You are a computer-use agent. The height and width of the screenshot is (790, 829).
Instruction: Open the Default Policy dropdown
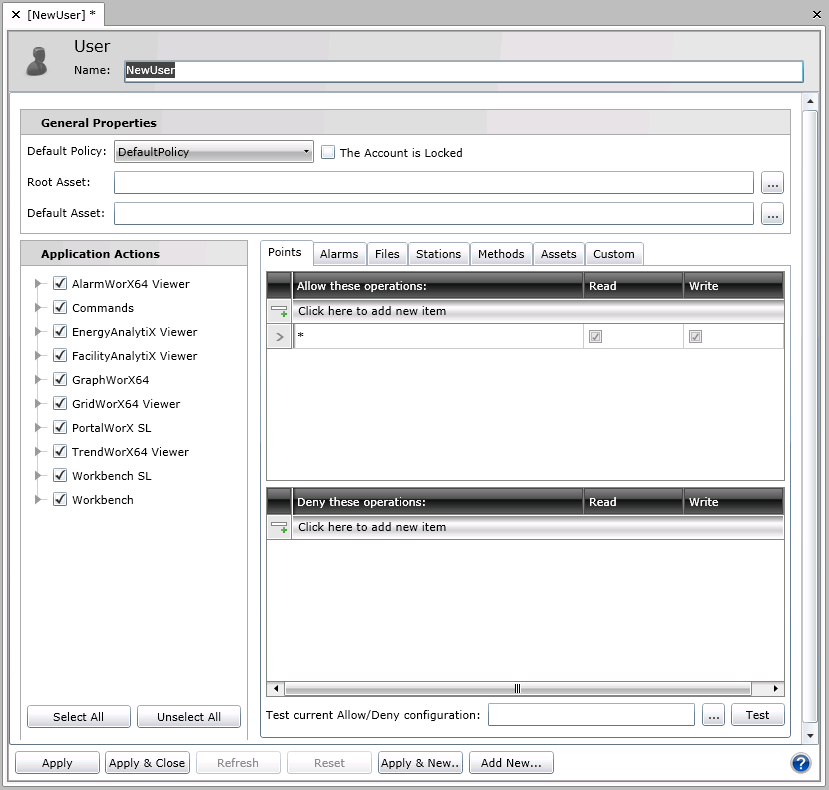click(x=214, y=152)
